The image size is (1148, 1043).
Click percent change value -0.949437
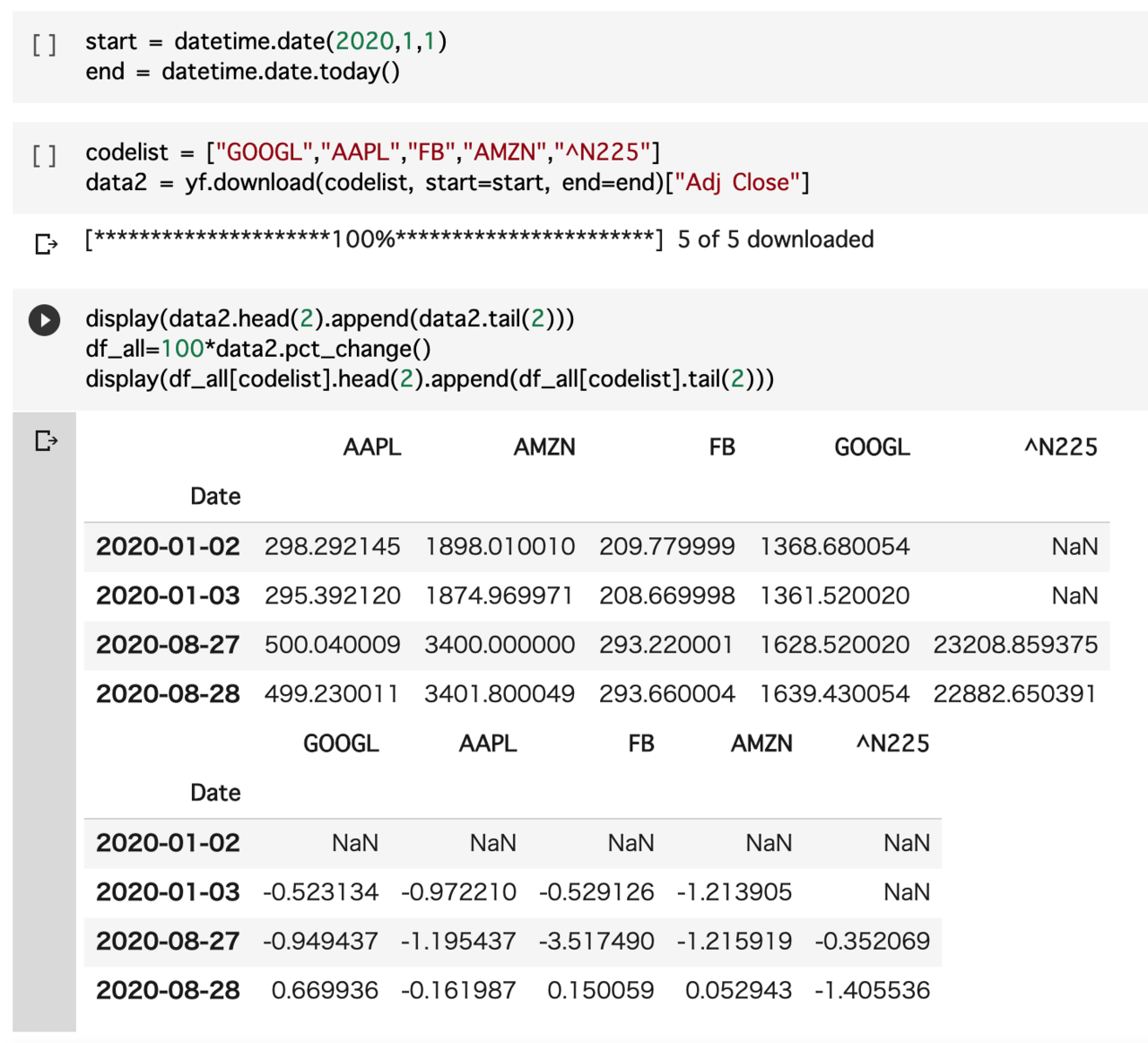tap(320, 942)
